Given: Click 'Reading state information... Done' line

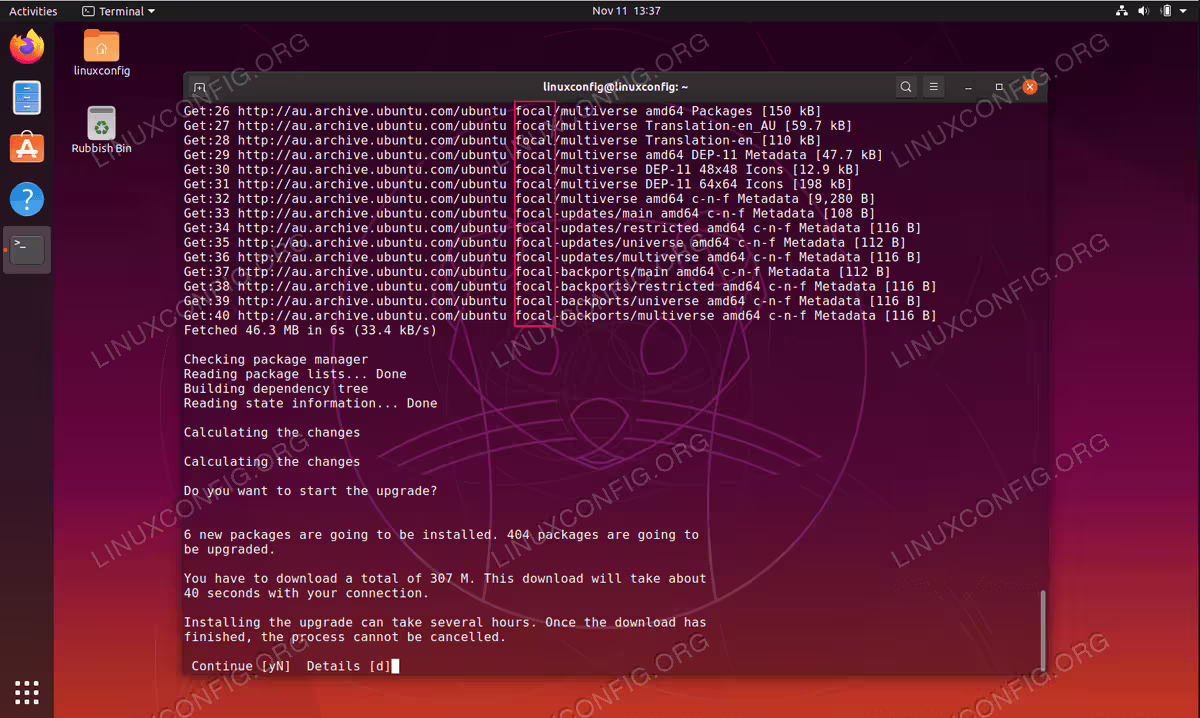Looking at the screenshot, I should coord(311,403).
